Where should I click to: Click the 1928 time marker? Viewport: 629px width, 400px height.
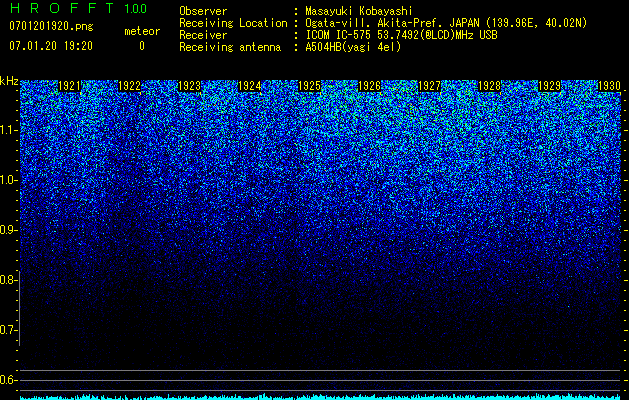click(x=490, y=86)
